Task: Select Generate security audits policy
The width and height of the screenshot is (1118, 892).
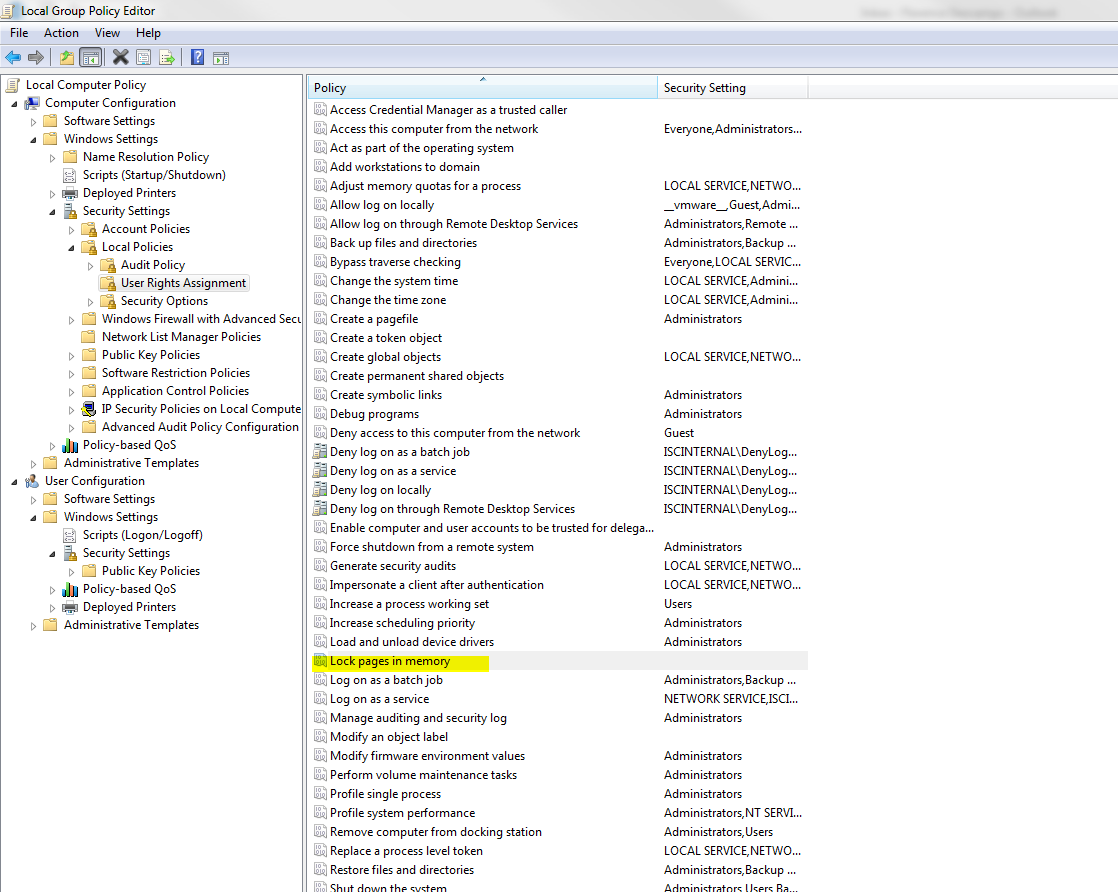Action: point(393,566)
